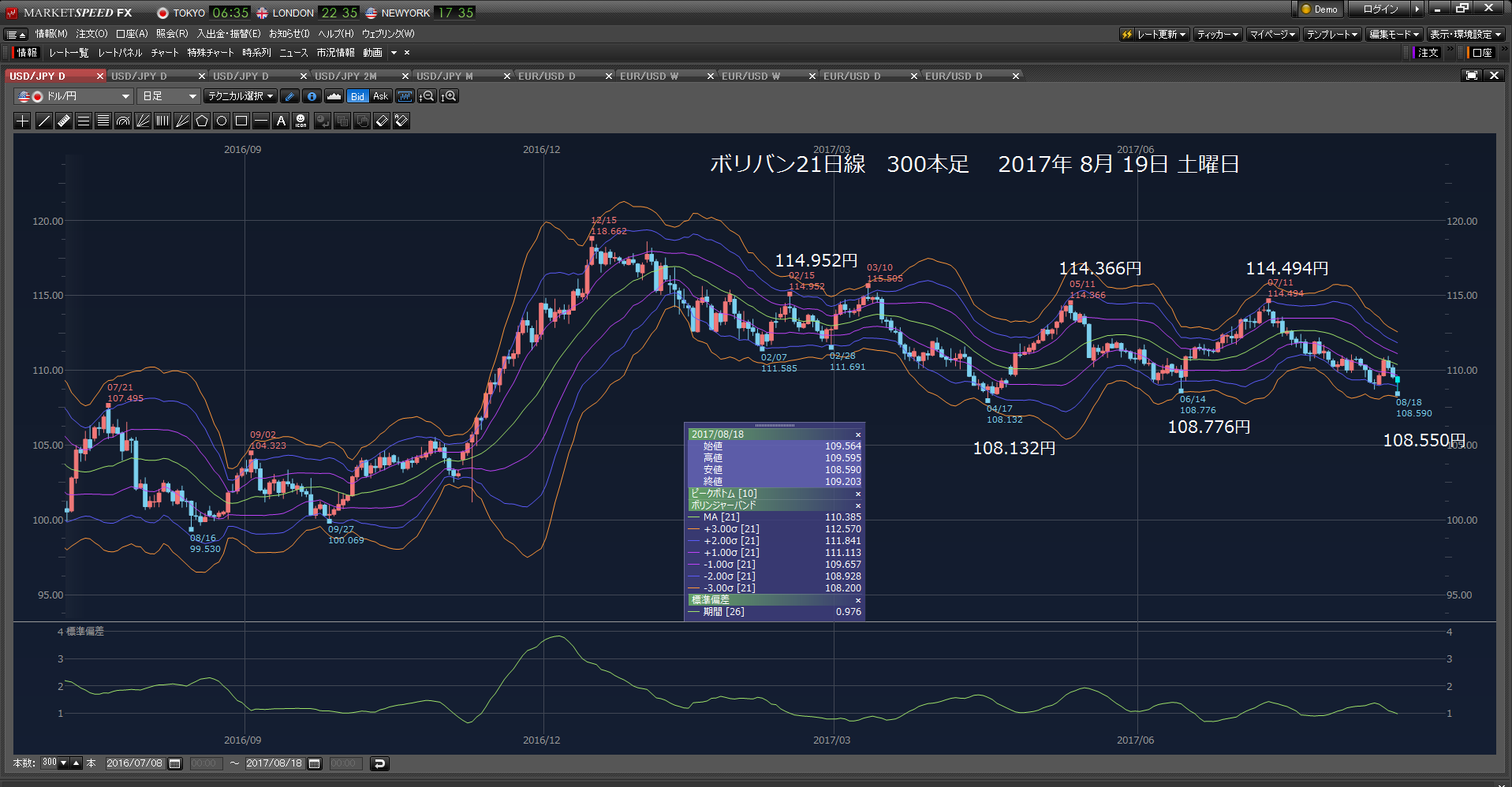Click the Demo mode button
This screenshot has height=787, width=1512.
click(1319, 9)
